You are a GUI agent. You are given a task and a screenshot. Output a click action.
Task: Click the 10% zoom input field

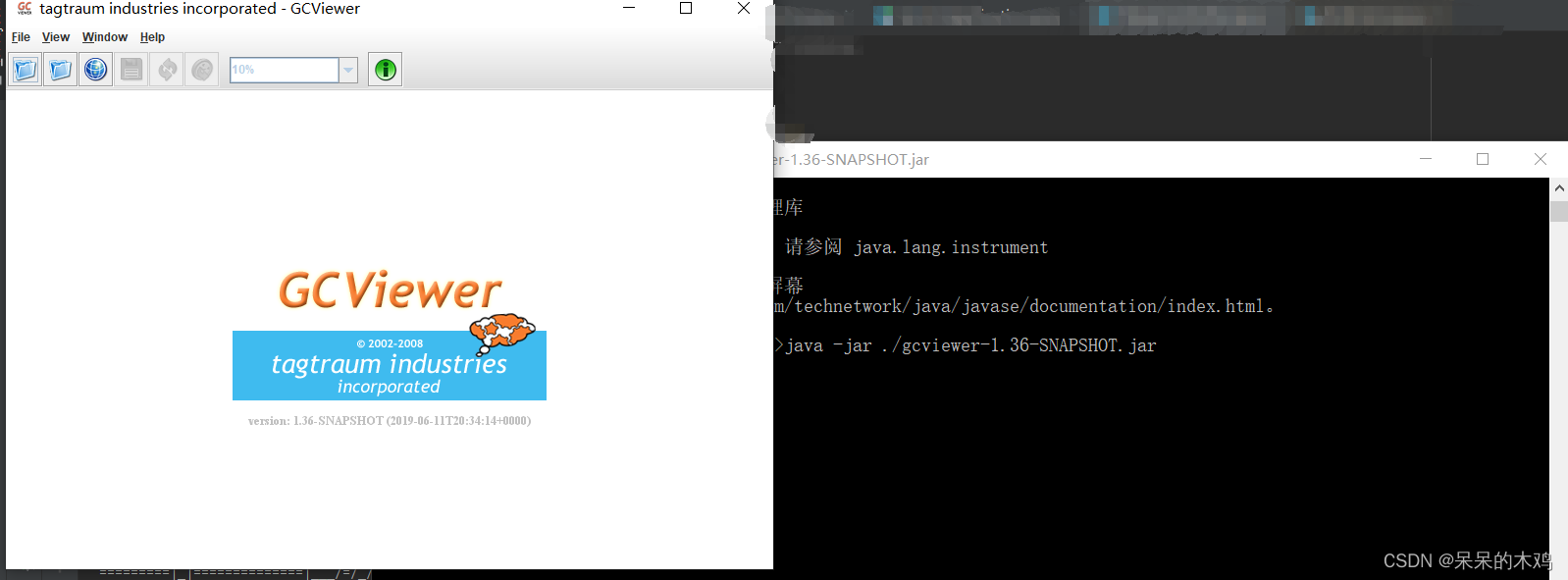[285, 70]
